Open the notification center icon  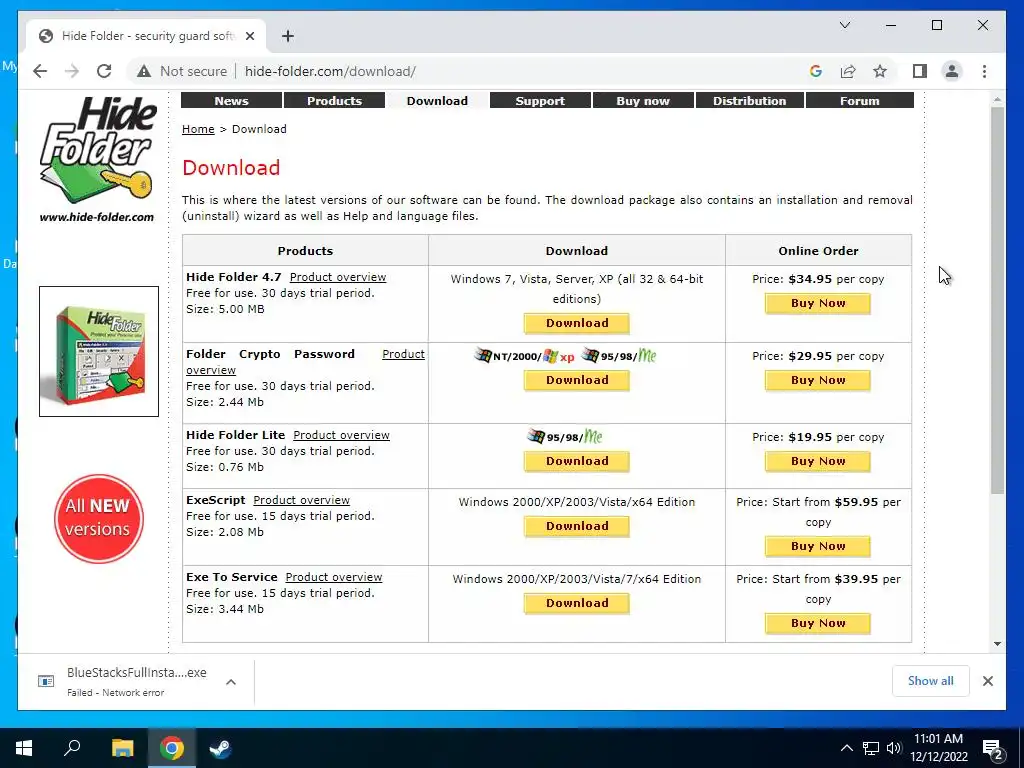coord(993,749)
